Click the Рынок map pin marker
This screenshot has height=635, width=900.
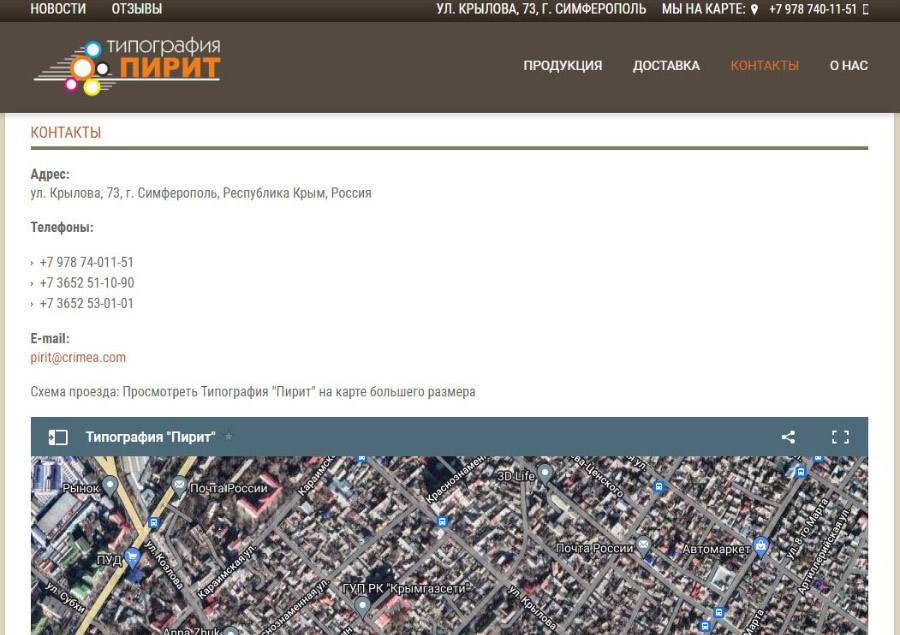click(x=111, y=485)
